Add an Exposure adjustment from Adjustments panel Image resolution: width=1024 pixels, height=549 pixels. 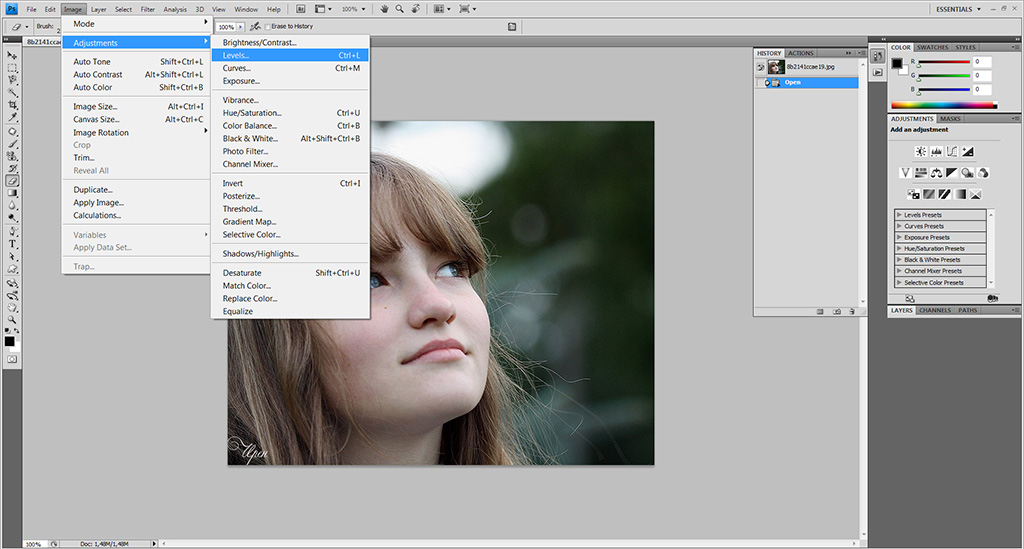968,151
